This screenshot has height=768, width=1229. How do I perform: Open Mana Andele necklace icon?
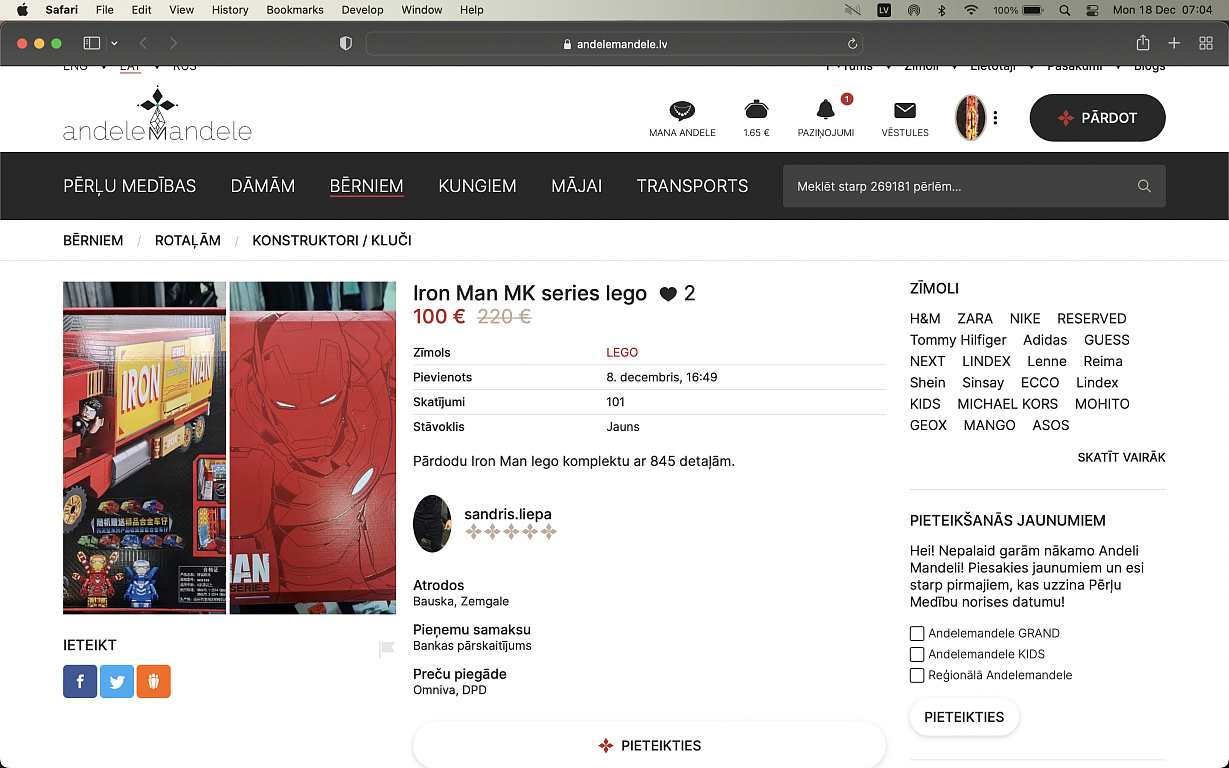click(x=682, y=110)
